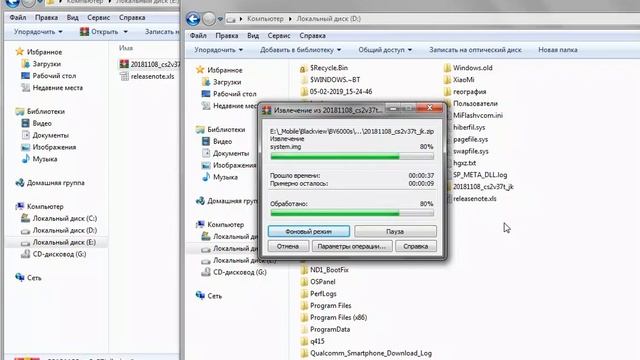Expand the Добавить в библиотеку dropdown
640x360 pixels.
pyautogui.click(x=300, y=50)
